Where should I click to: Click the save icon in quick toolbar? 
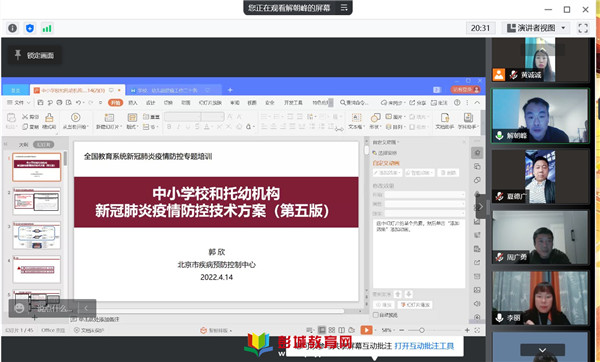coord(41,103)
